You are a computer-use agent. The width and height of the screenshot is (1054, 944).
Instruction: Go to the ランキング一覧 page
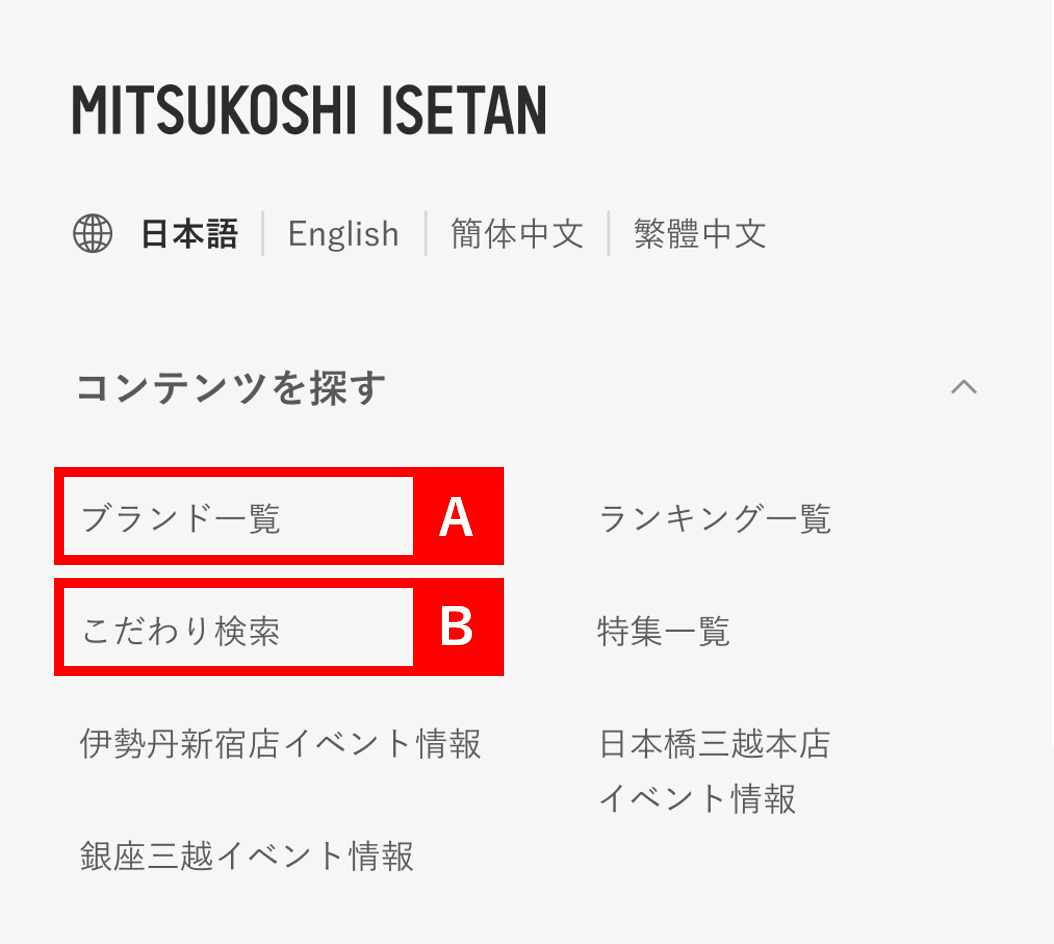[x=715, y=518]
